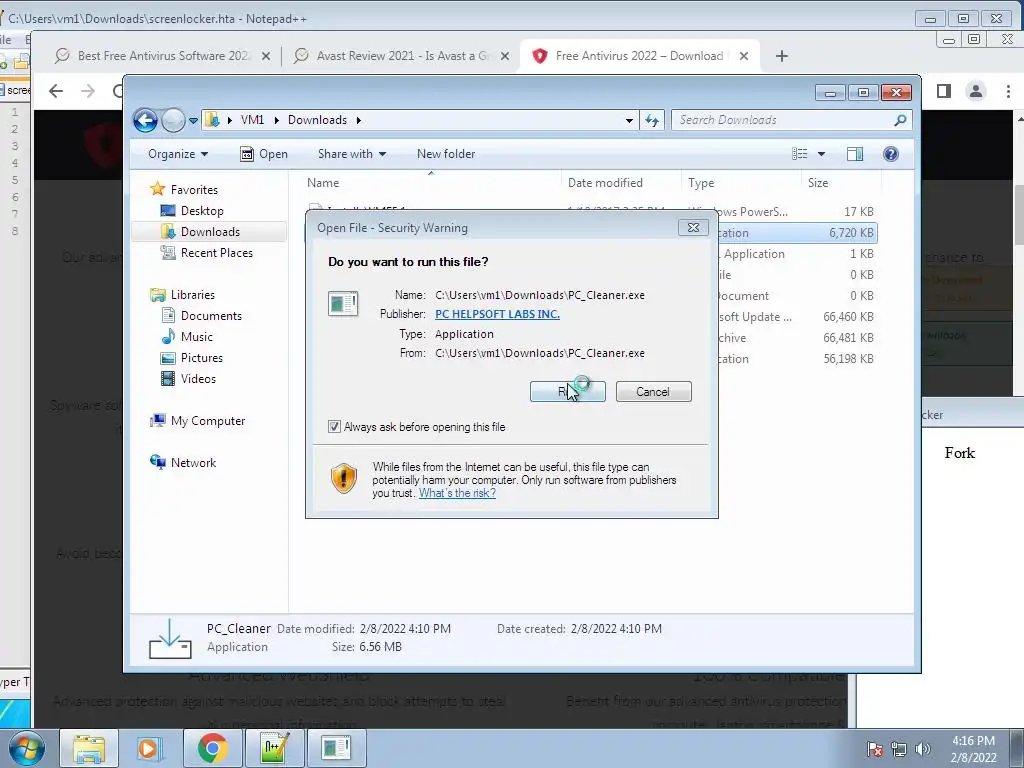Open the view options dropdown arrow
The height and width of the screenshot is (768, 1024).
tap(822, 154)
